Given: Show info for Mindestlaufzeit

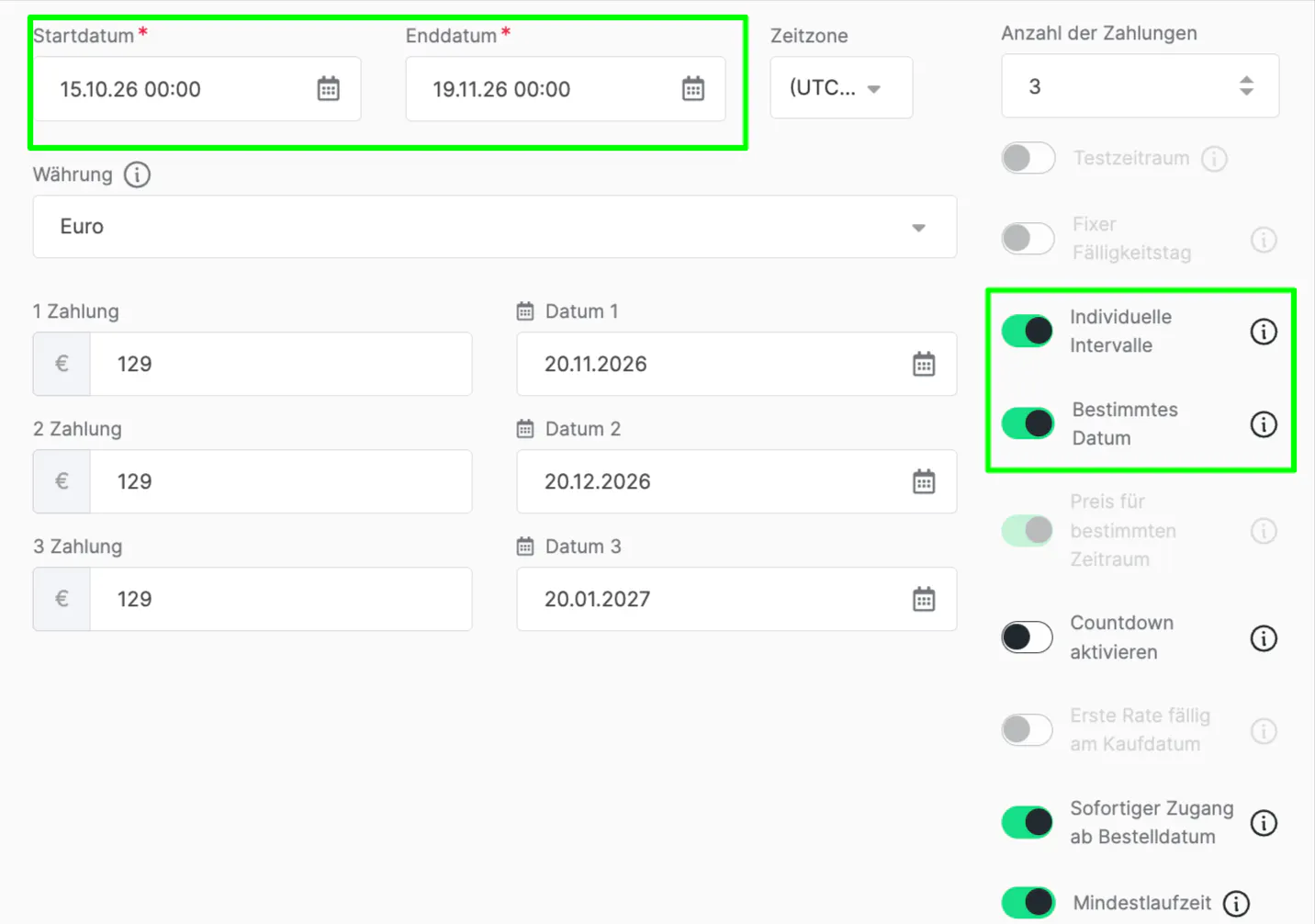Looking at the screenshot, I should 1236,904.
